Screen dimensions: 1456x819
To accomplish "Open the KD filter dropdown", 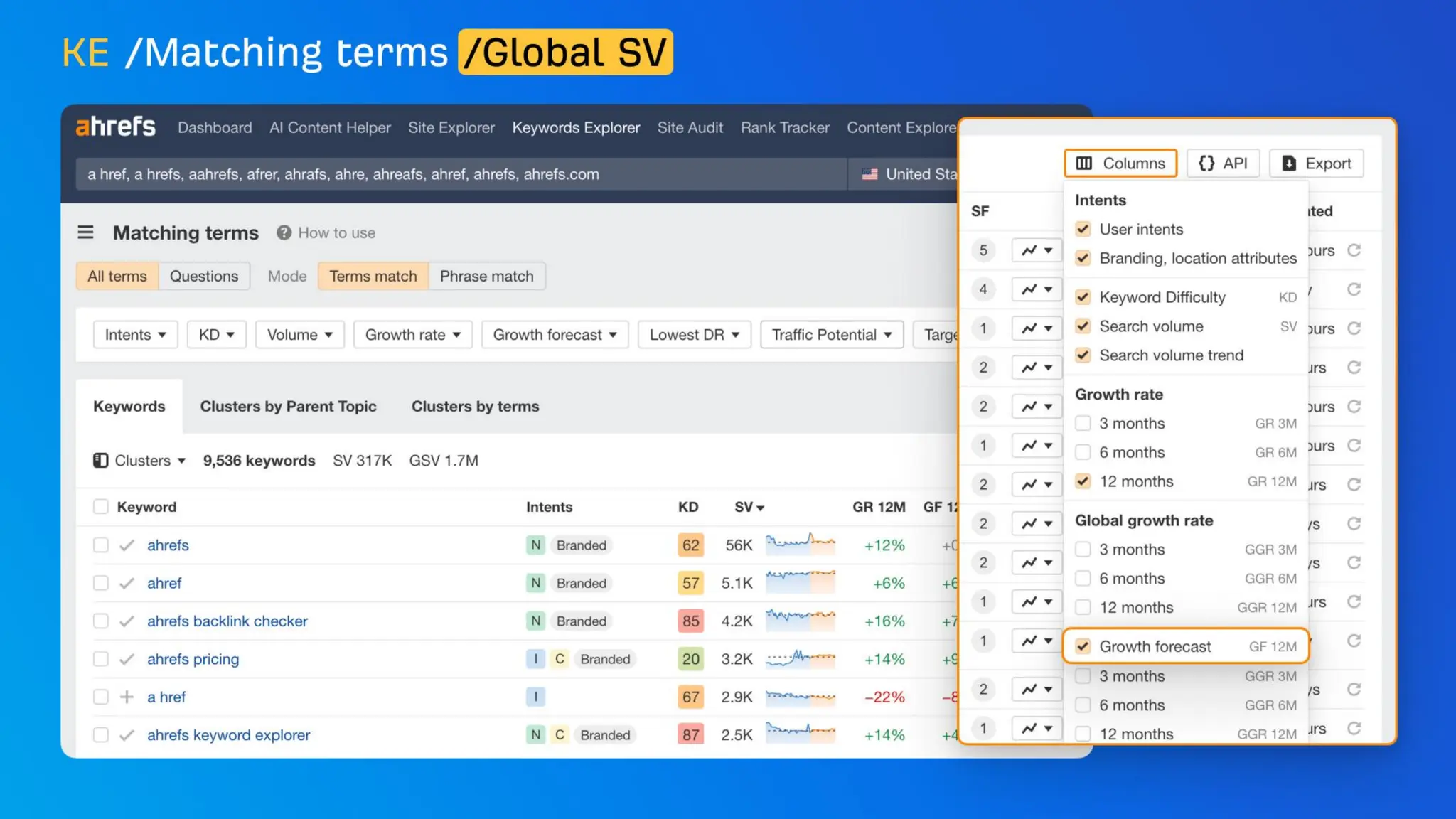I will point(216,335).
